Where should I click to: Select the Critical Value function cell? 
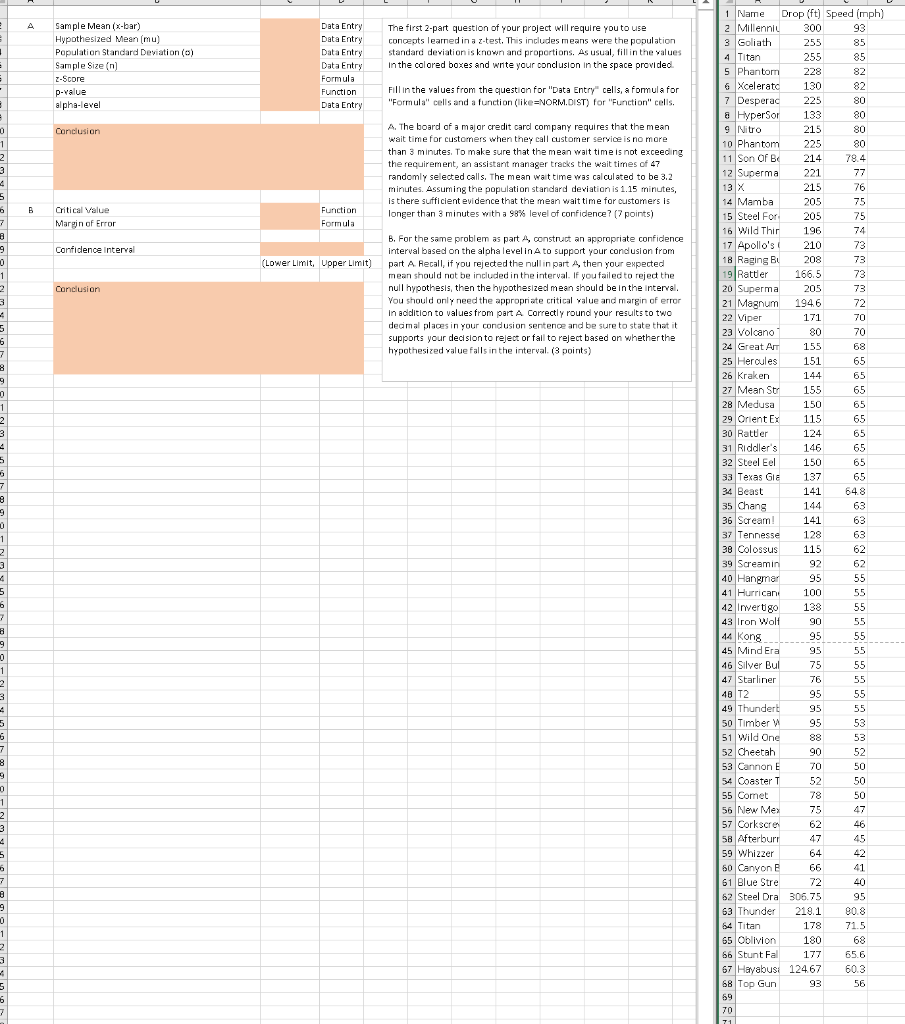[290, 210]
